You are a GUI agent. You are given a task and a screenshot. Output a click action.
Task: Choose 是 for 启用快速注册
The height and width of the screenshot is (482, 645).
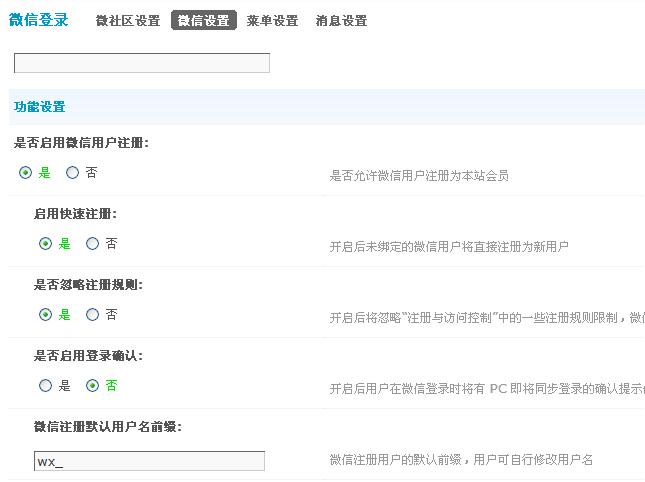point(45,243)
